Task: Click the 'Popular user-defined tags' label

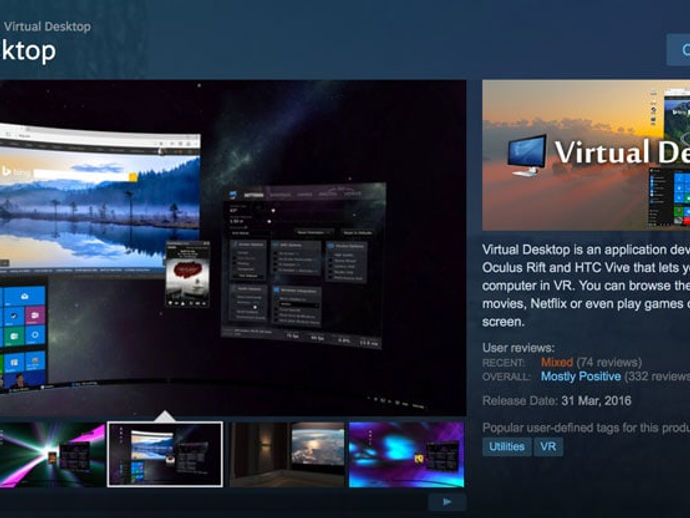Action: click(x=586, y=428)
